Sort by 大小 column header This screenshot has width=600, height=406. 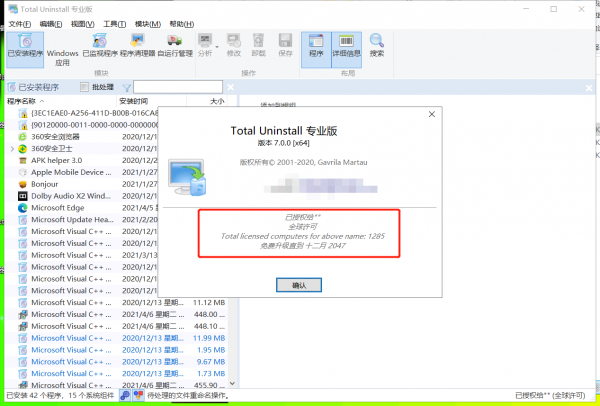[x=207, y=101]
